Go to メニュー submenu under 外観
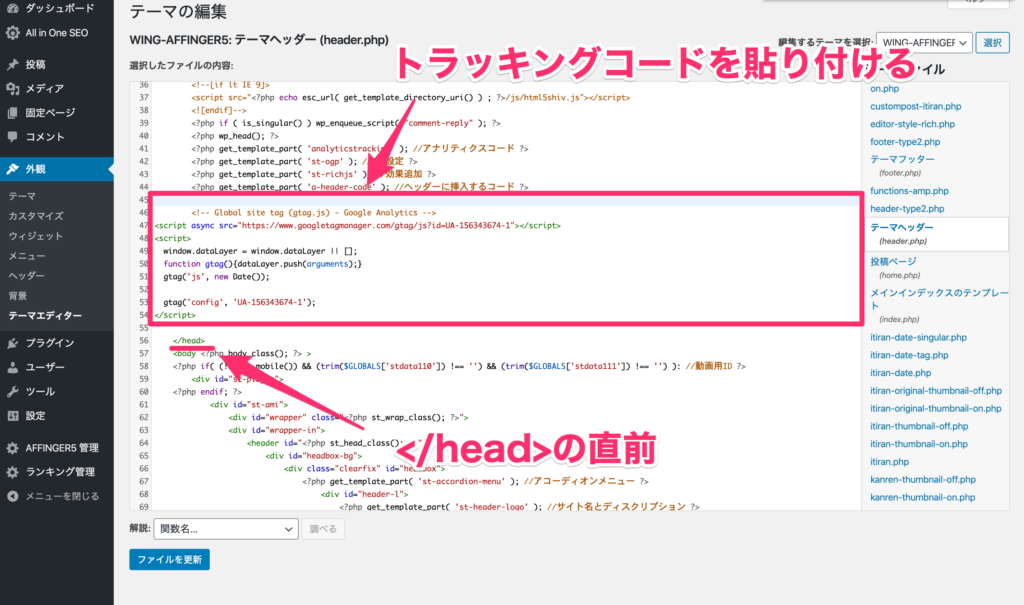Screen dimensions: 1024x605 [27, 255]
